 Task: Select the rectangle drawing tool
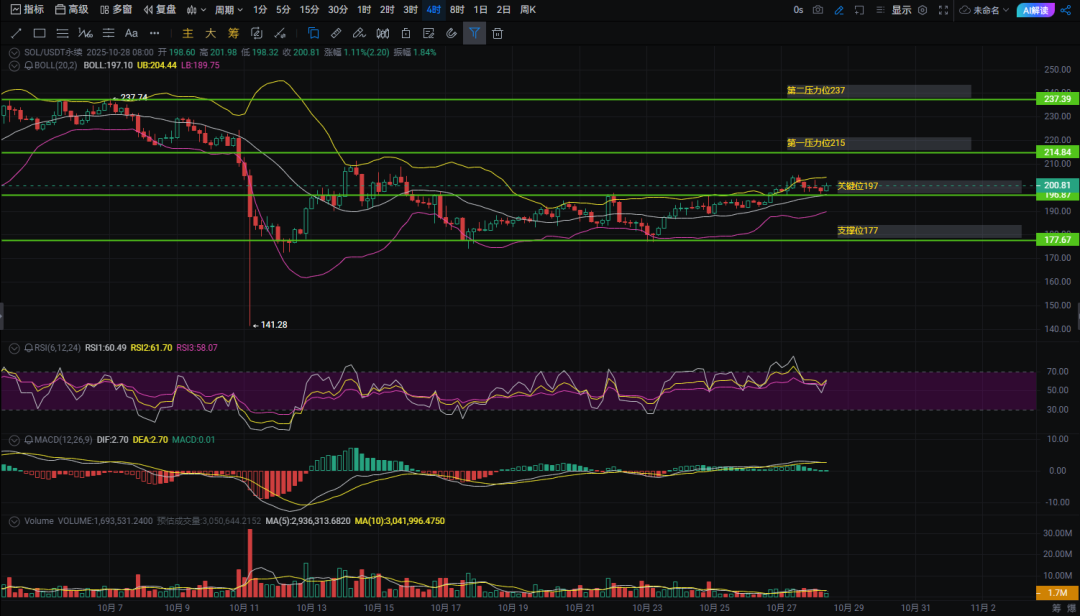point(39,33)
